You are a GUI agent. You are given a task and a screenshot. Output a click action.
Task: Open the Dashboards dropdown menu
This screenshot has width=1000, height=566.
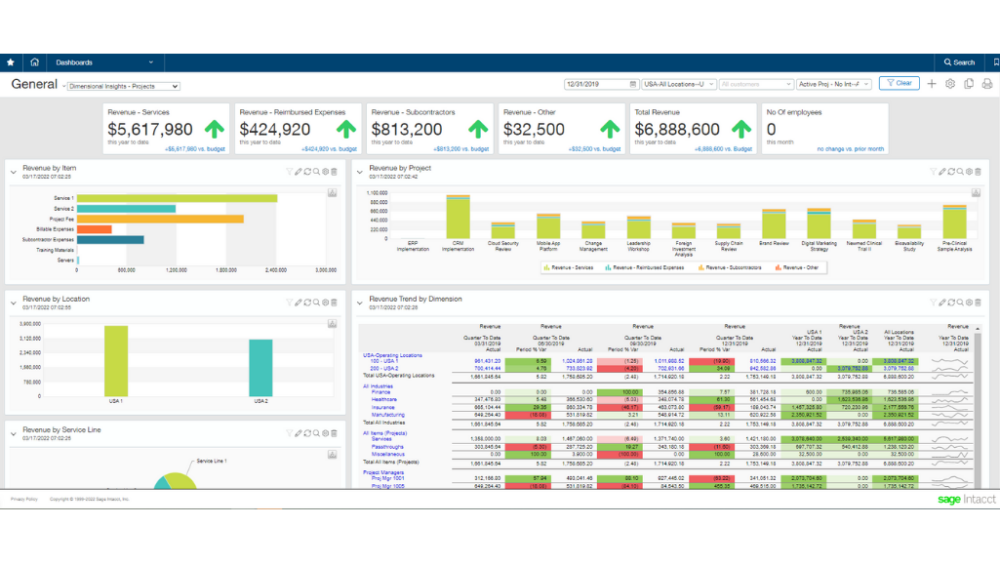coord(105,63)
